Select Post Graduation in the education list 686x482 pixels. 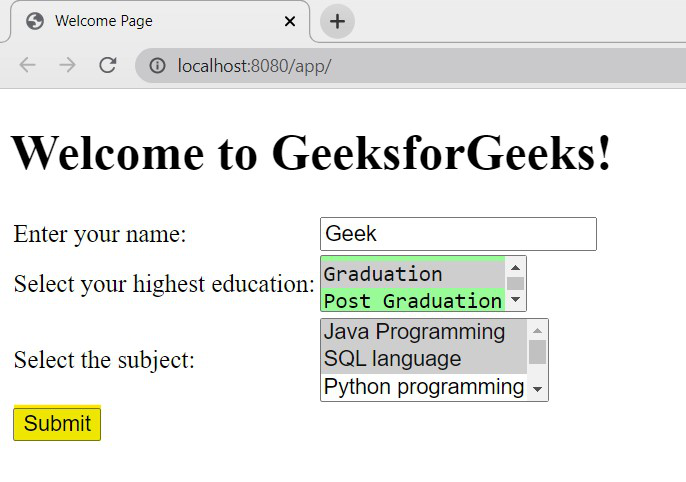[413, 300]
